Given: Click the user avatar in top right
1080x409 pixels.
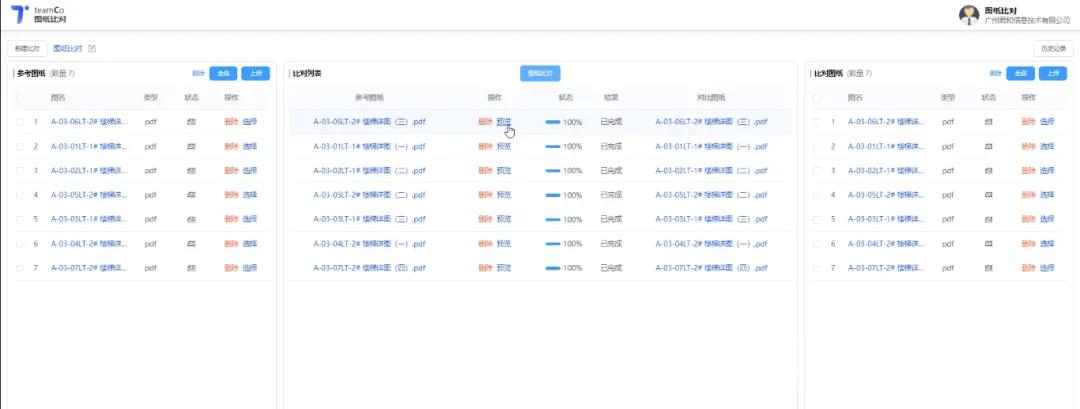Looking at the screenshot, I should pyautogui.click(x=968, y=14).
